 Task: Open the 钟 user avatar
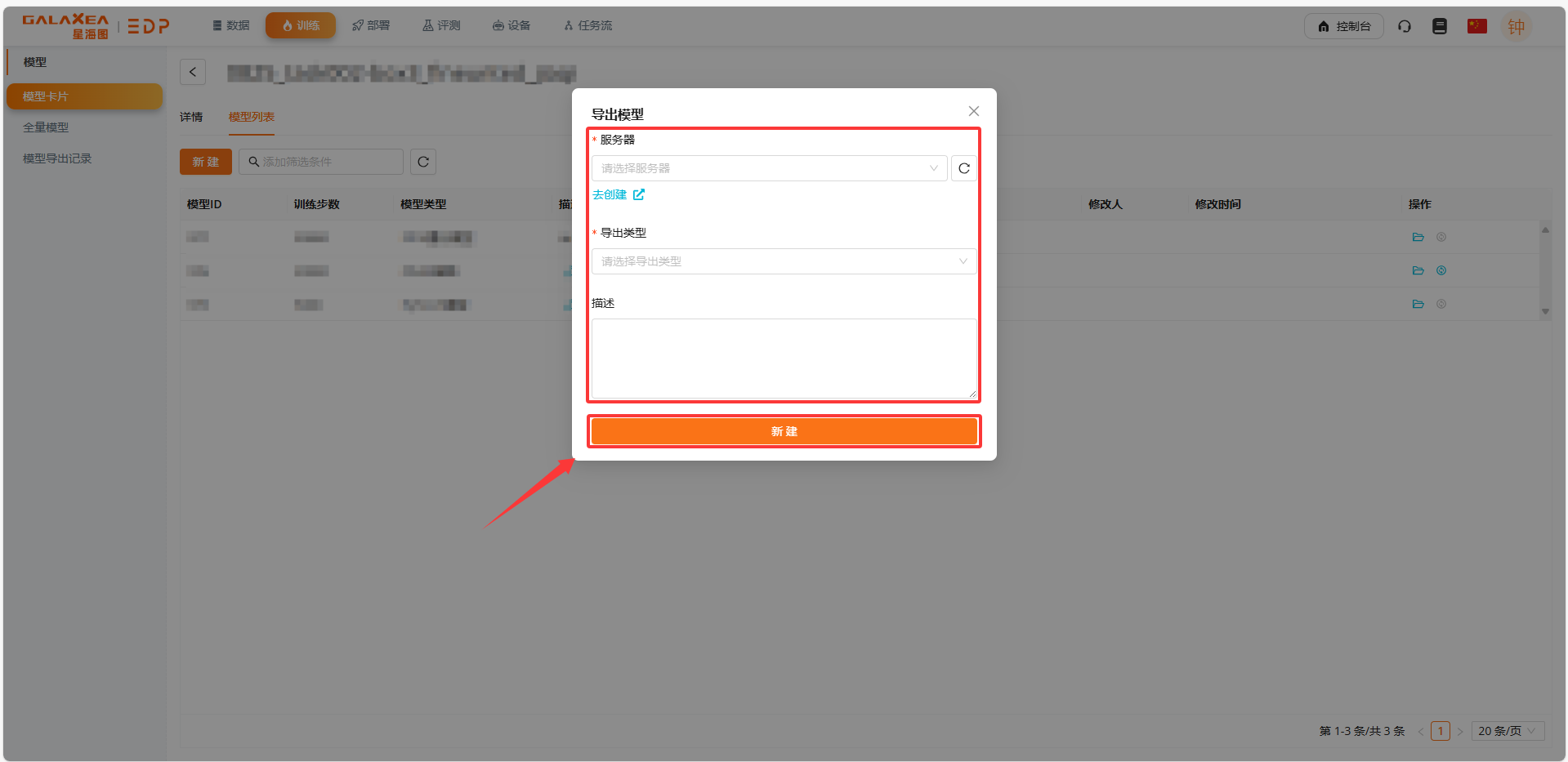pos(1516,26)
